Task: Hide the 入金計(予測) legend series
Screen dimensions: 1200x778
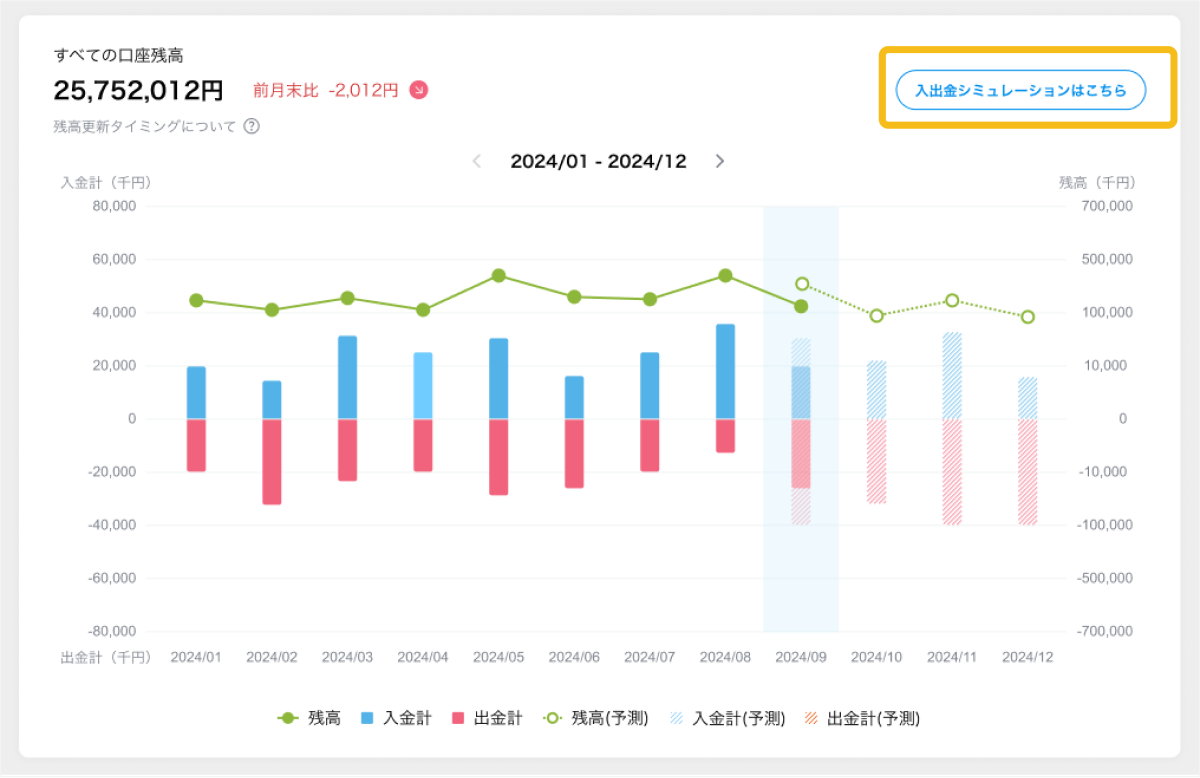Action: [727, 718]
